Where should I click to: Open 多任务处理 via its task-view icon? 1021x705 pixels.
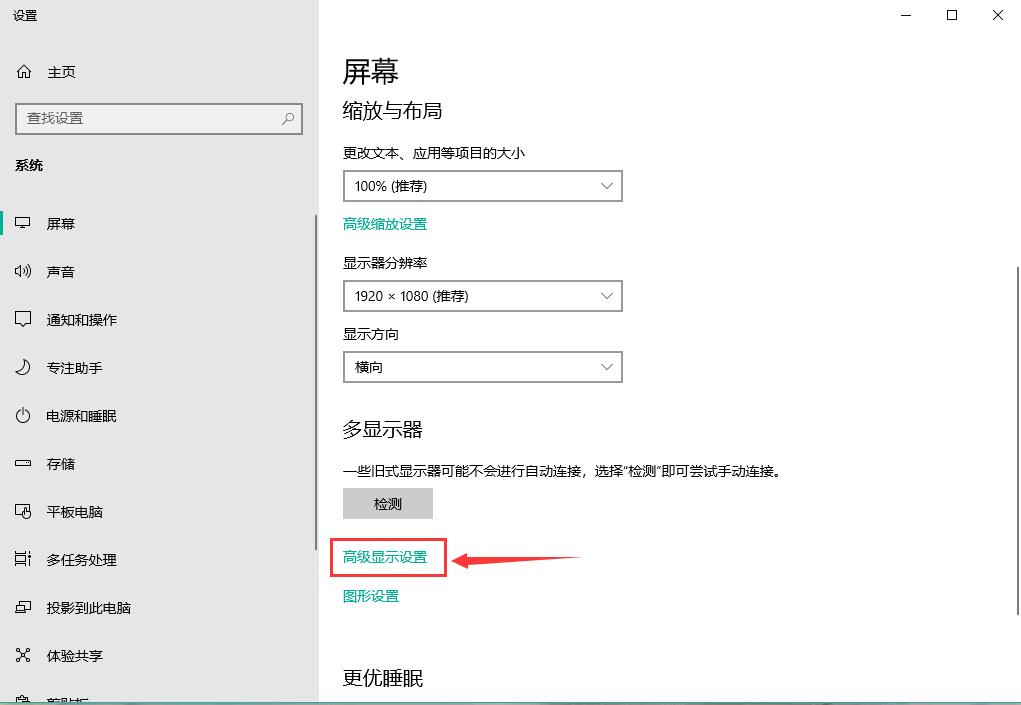23,559
